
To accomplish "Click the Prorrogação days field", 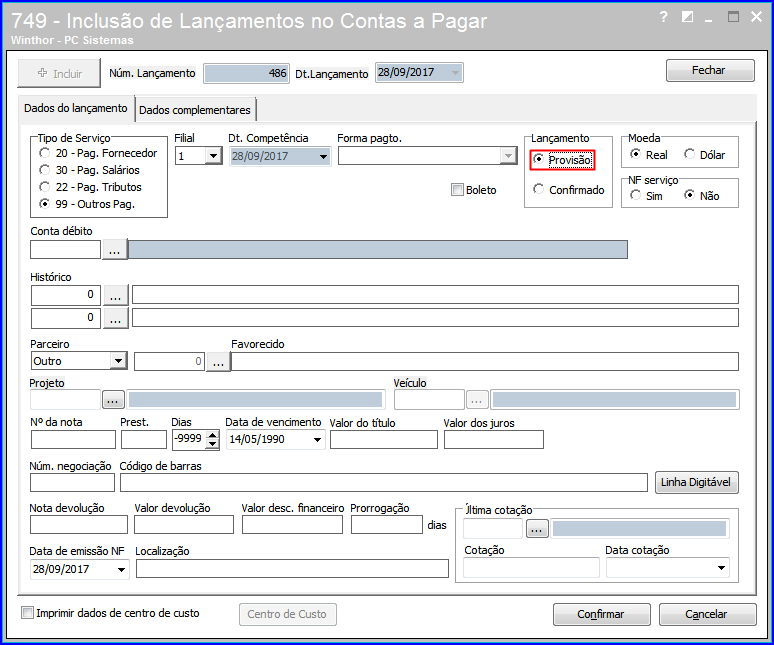I will pyautogui.click(x=387, y=525).
